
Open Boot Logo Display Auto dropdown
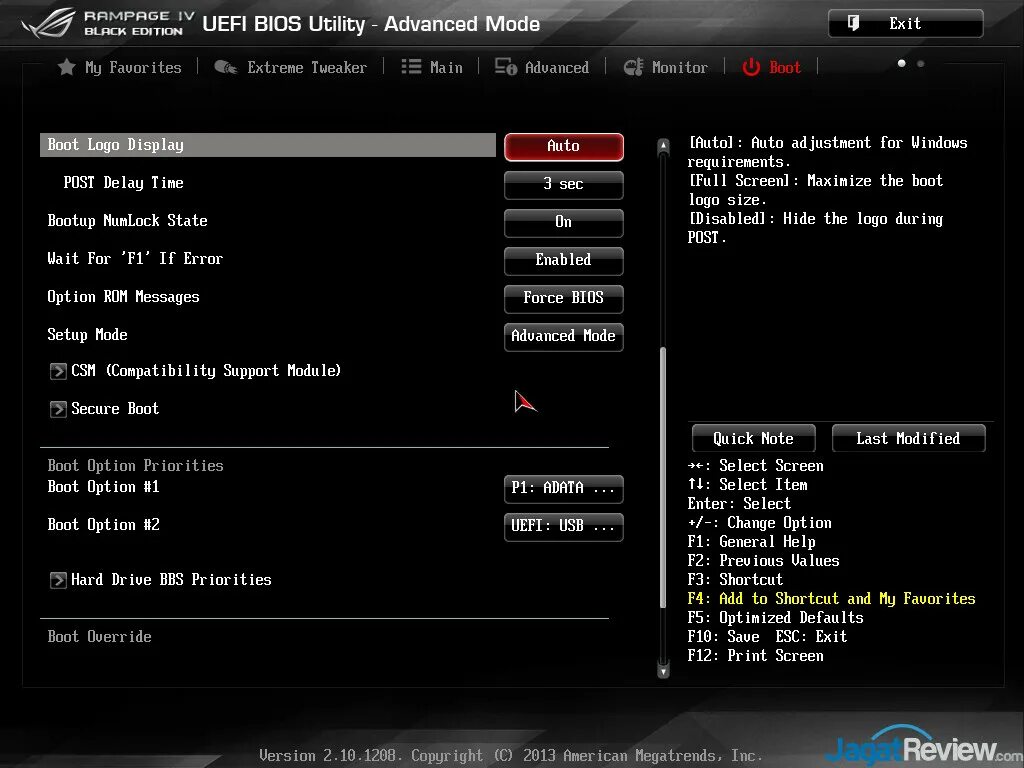pyautogui.click(x=564, y=146)
